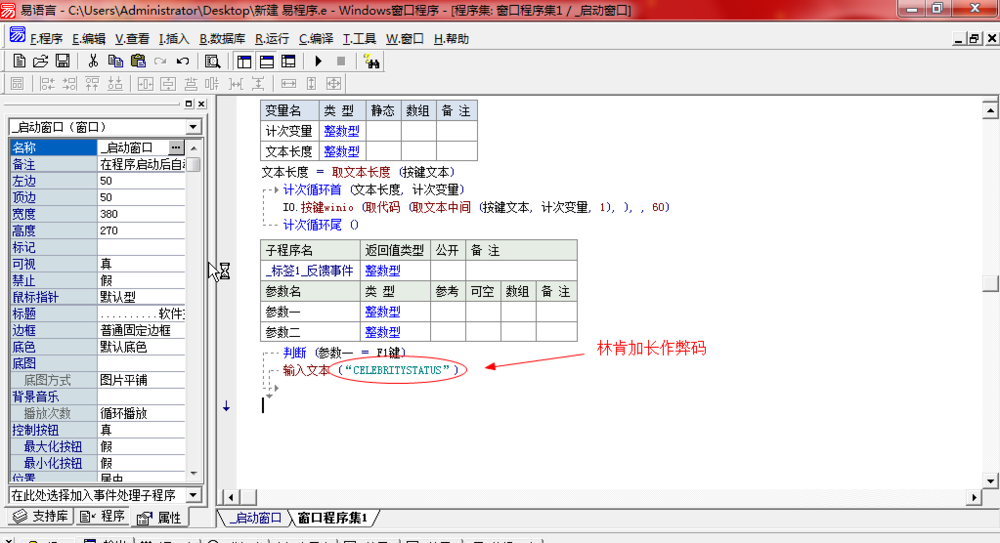The width and height of the screenshot is (1000, 543).
Task: Open a file with the folder icon
Action: 40,61
